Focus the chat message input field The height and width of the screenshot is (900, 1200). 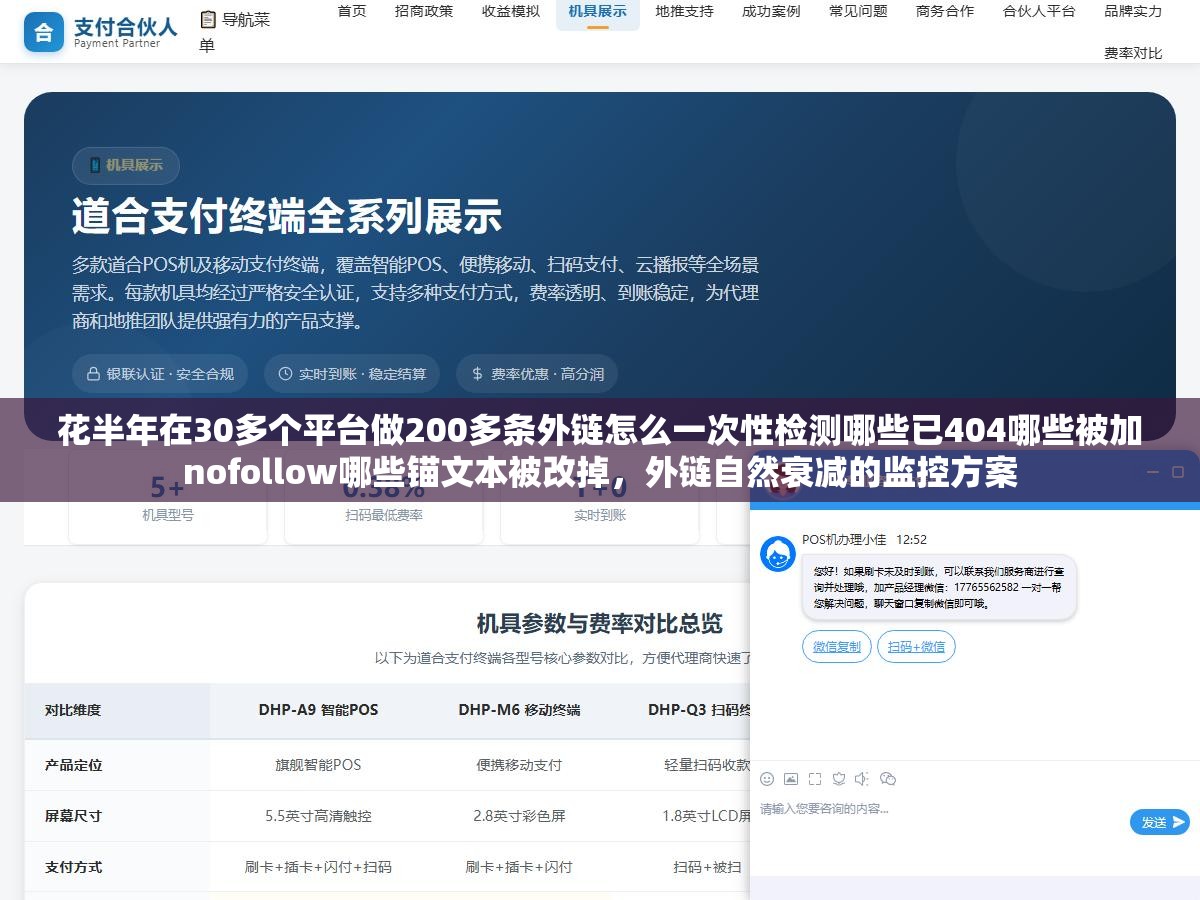940,820
